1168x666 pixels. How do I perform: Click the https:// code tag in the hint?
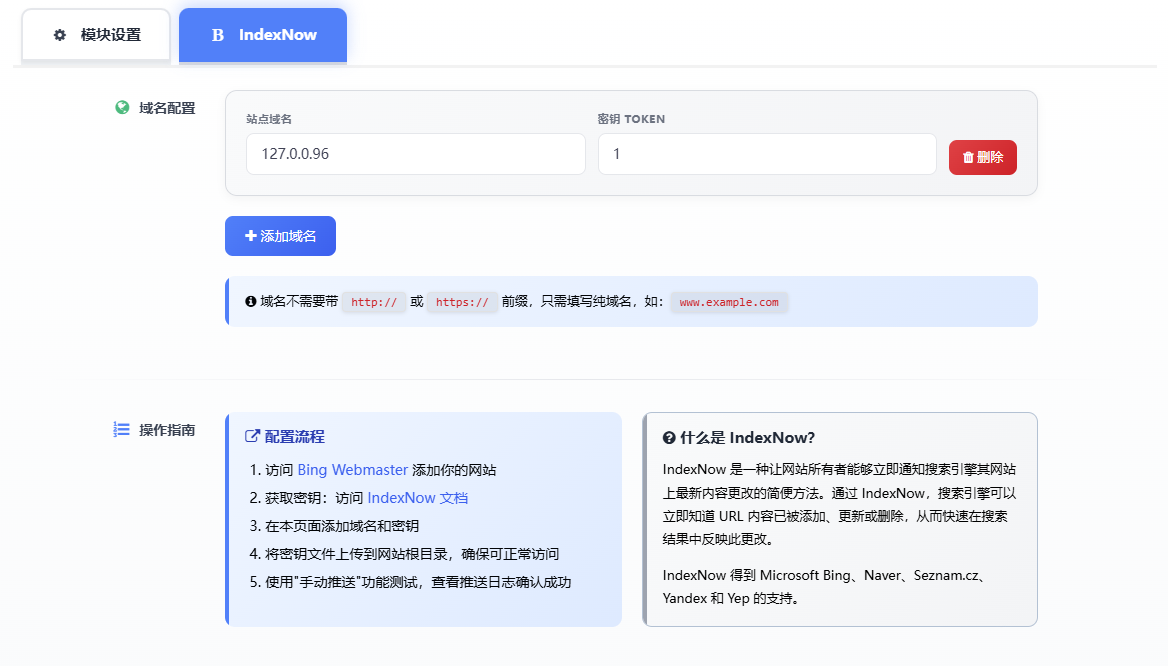tap(462, 302)
